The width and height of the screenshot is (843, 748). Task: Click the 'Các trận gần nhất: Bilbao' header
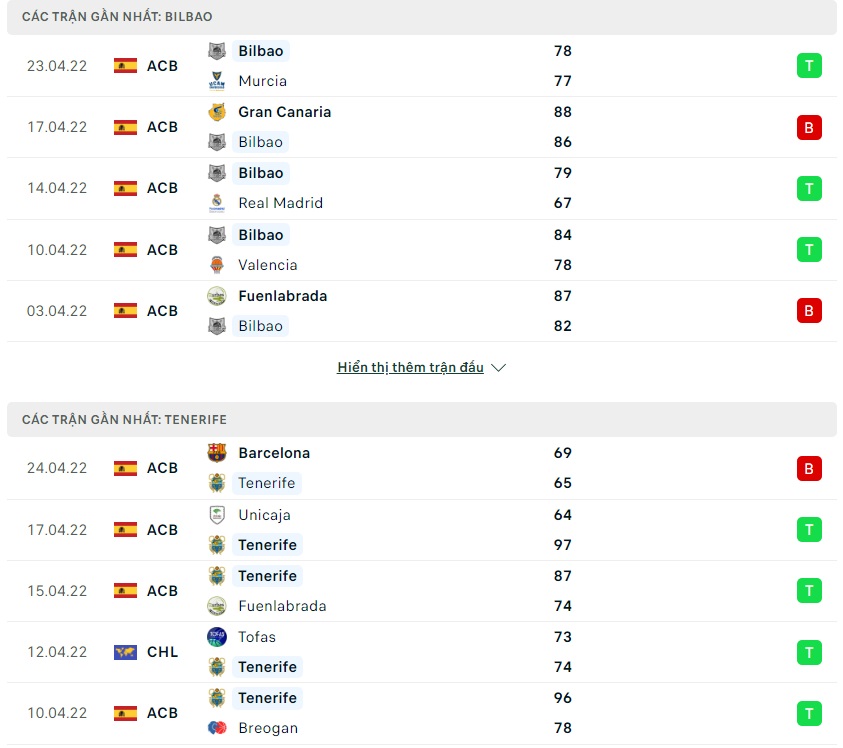coord(117,17)
